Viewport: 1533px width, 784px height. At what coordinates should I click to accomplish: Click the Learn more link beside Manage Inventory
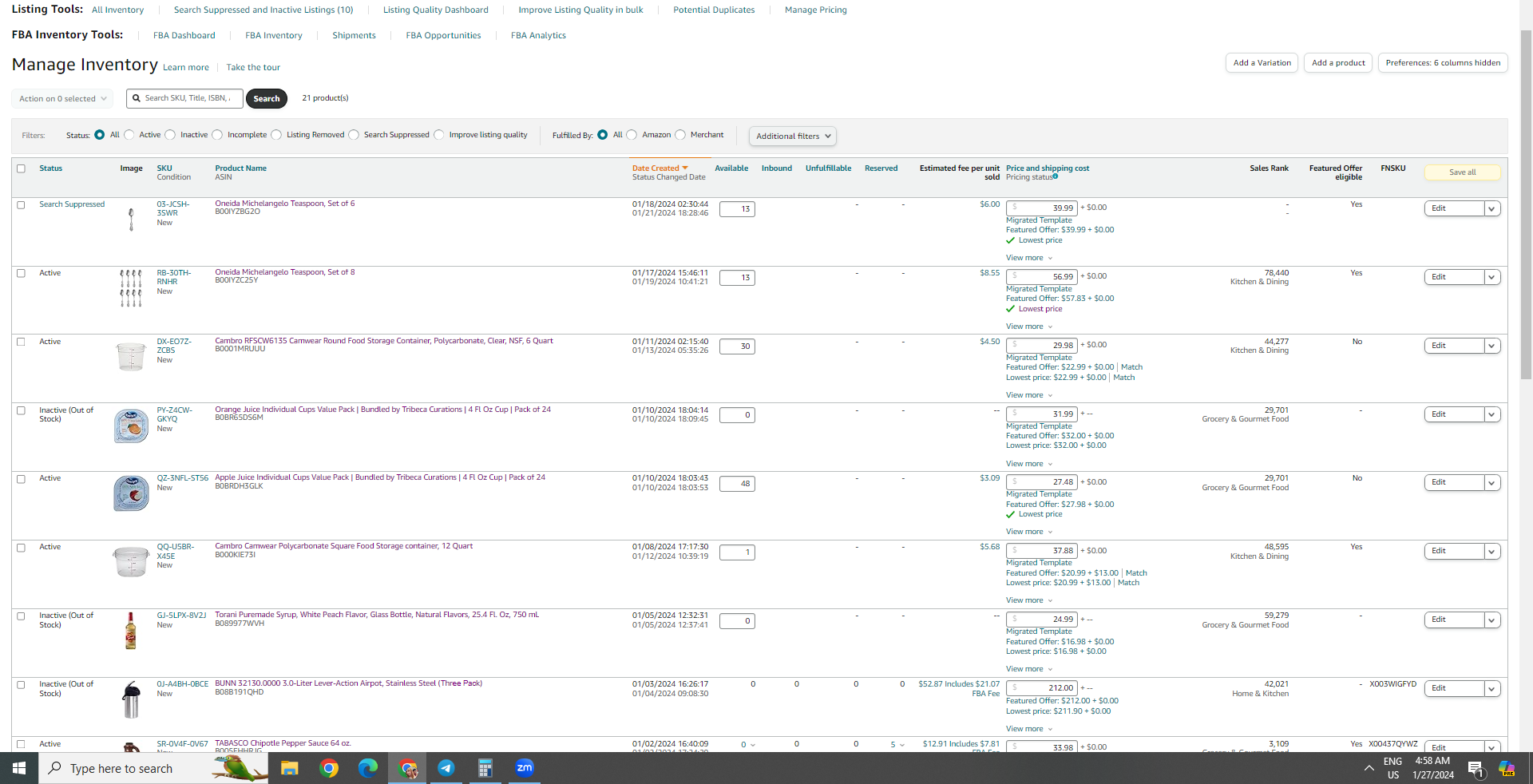click(x=186, y=68)
